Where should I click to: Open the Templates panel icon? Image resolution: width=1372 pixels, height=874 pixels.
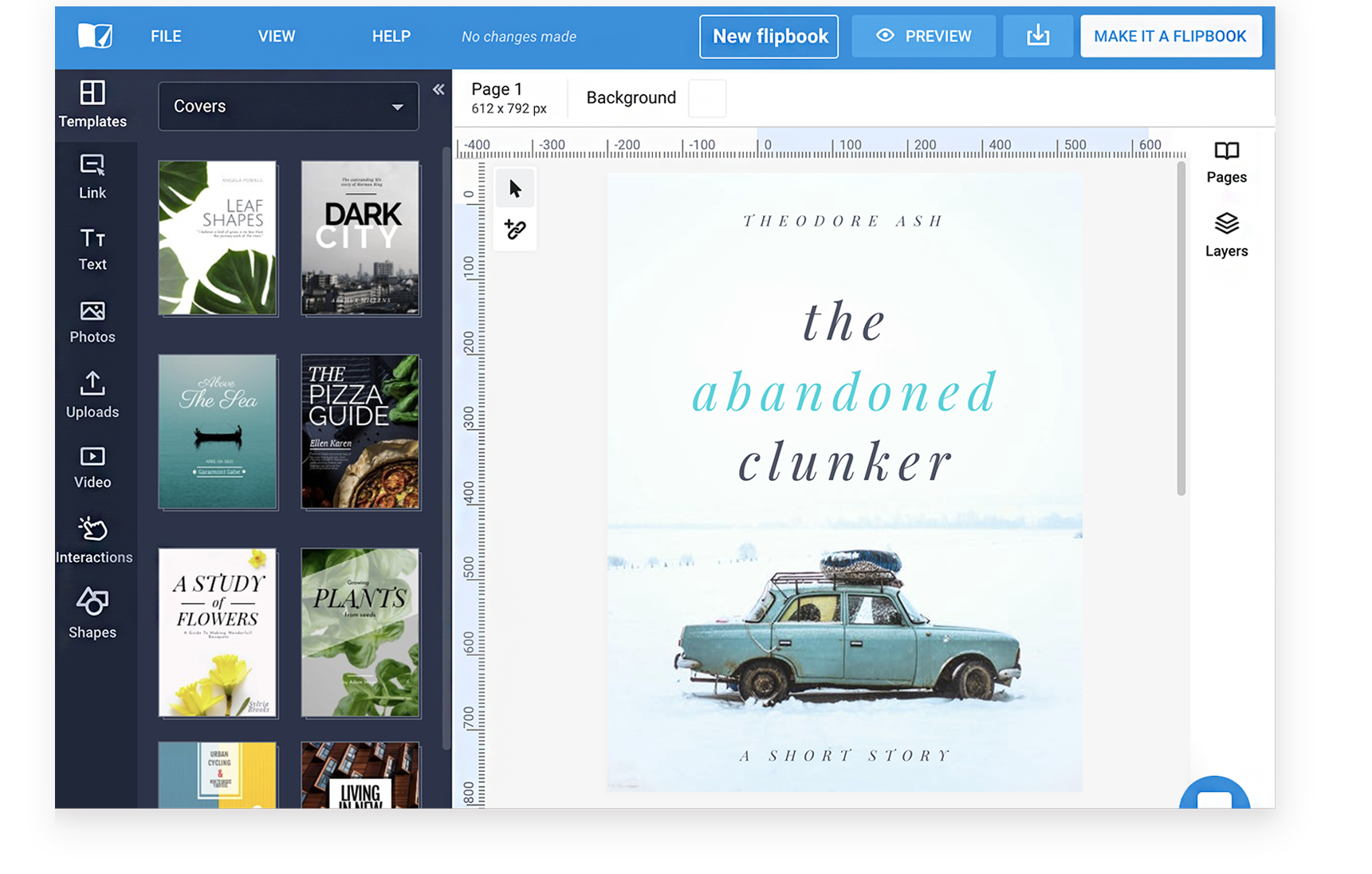92,104
